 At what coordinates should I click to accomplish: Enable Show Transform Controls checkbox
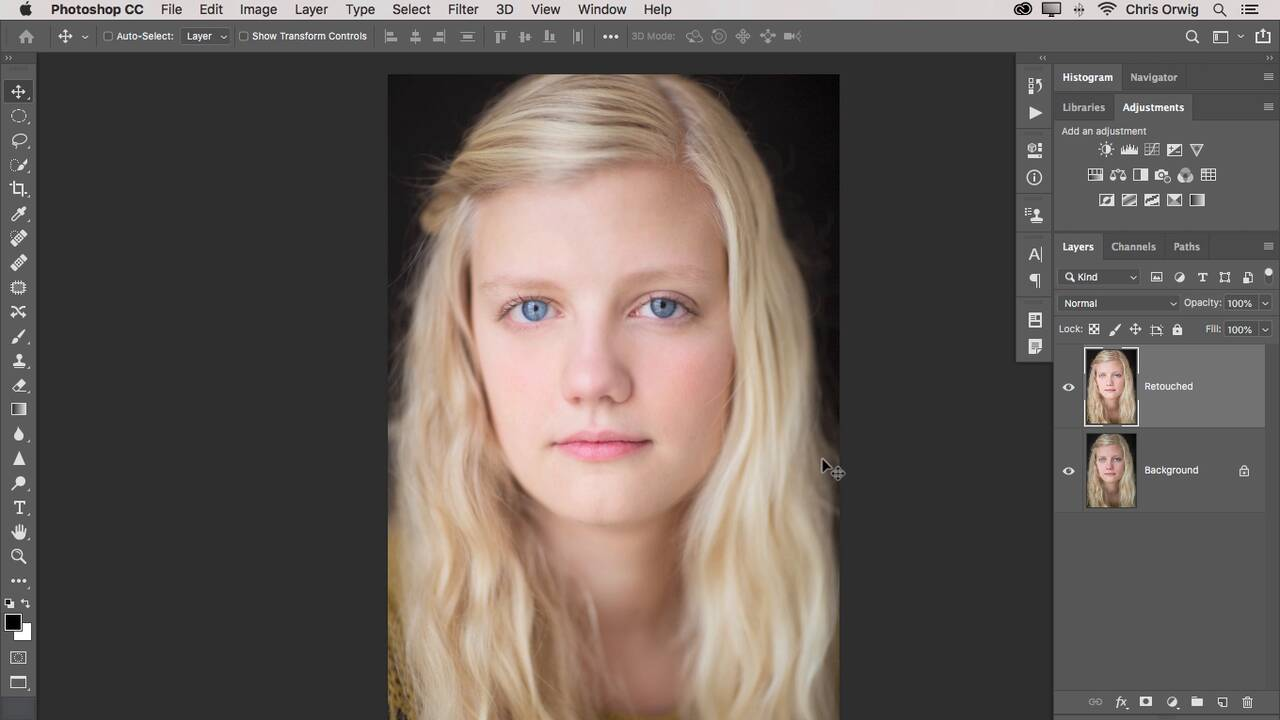click(243, 36)
